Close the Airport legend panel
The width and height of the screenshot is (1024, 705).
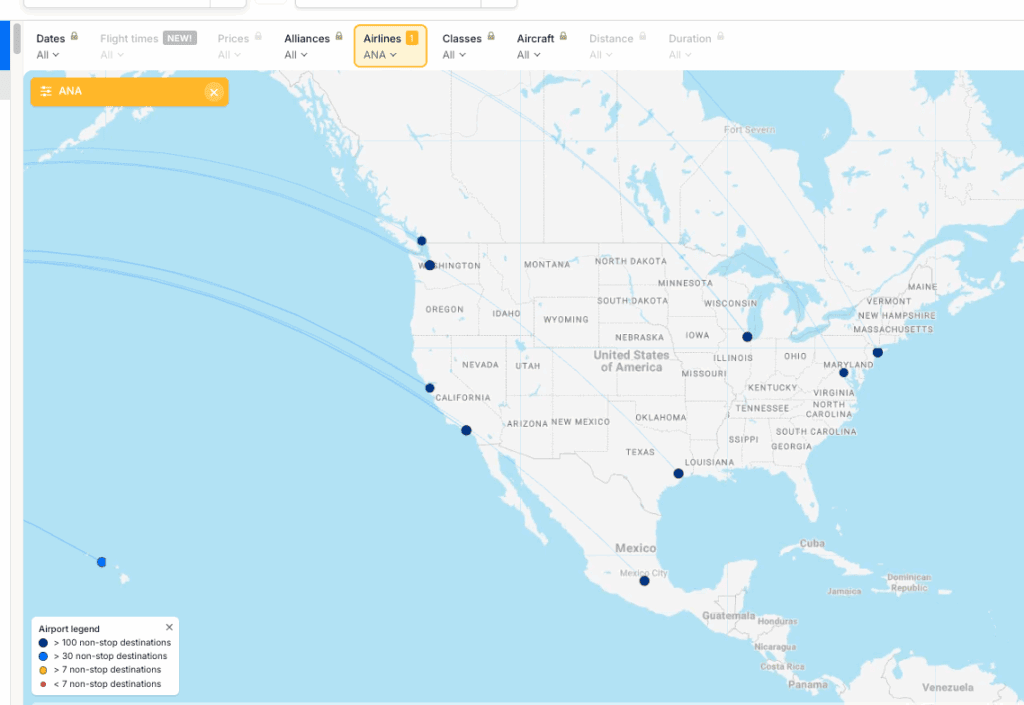tap(169, 627)
